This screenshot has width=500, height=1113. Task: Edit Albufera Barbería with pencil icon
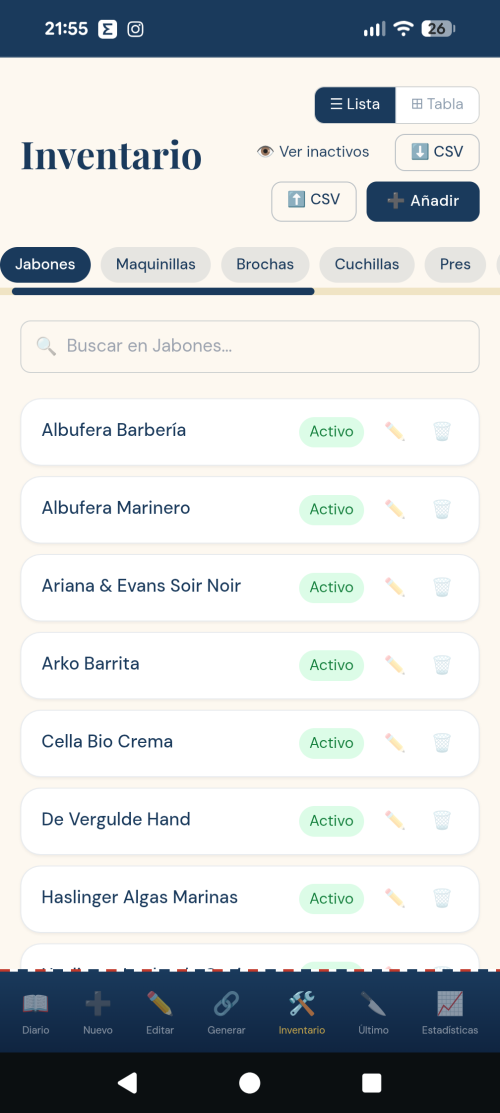395,432
